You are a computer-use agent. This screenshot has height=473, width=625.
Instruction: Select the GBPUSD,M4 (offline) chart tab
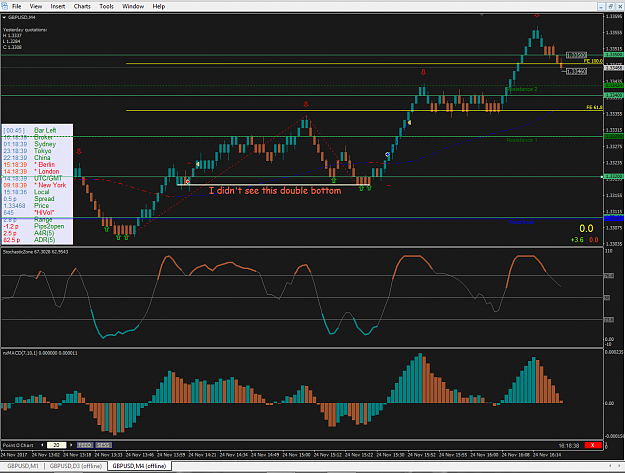(x=139, y=466)
